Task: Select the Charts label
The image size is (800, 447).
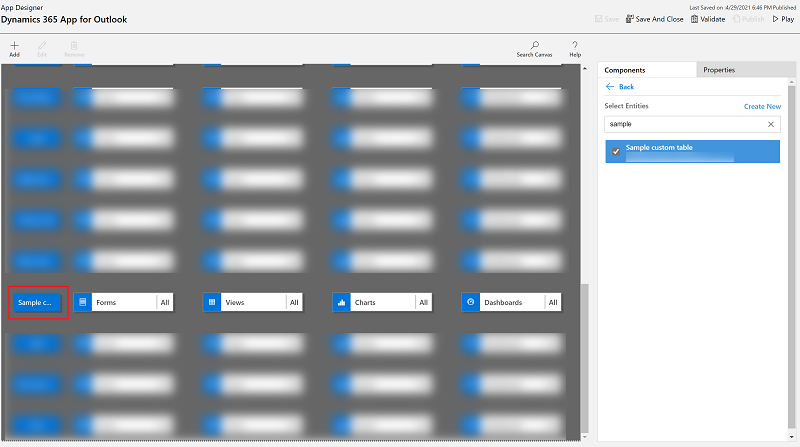Action: click(365, 303)
